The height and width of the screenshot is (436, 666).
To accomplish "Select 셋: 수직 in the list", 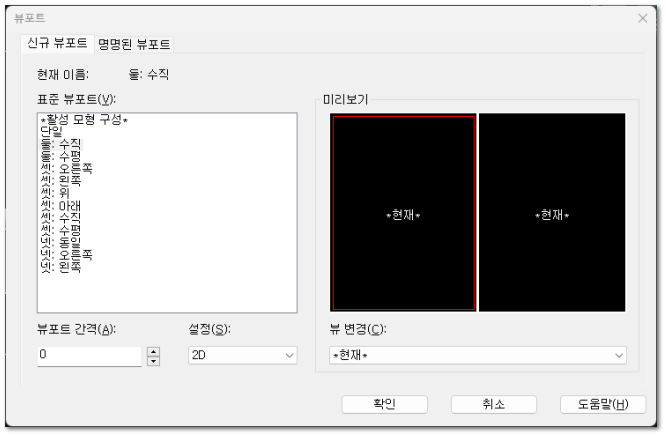I will (61, 218).
